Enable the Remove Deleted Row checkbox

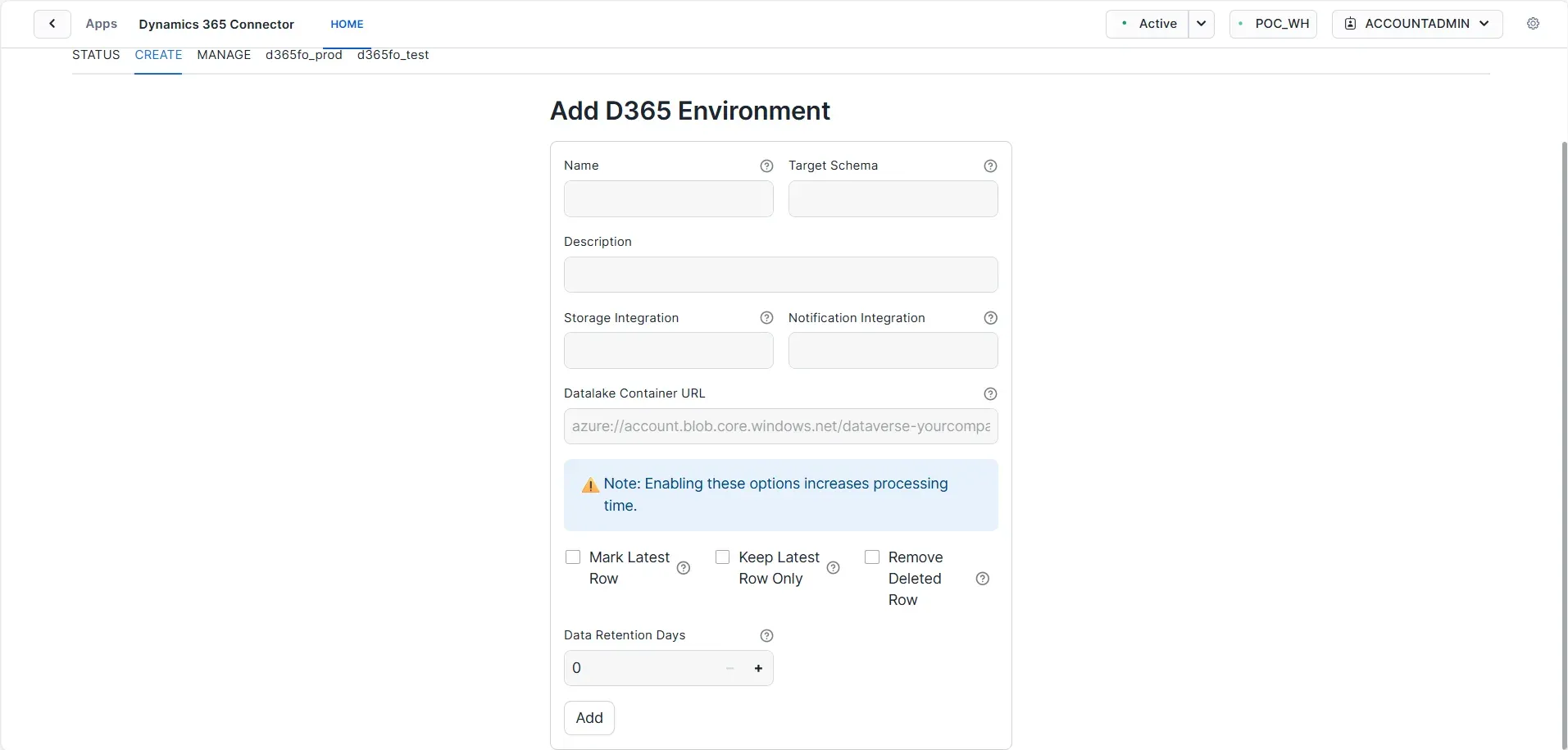coord(872,557)
